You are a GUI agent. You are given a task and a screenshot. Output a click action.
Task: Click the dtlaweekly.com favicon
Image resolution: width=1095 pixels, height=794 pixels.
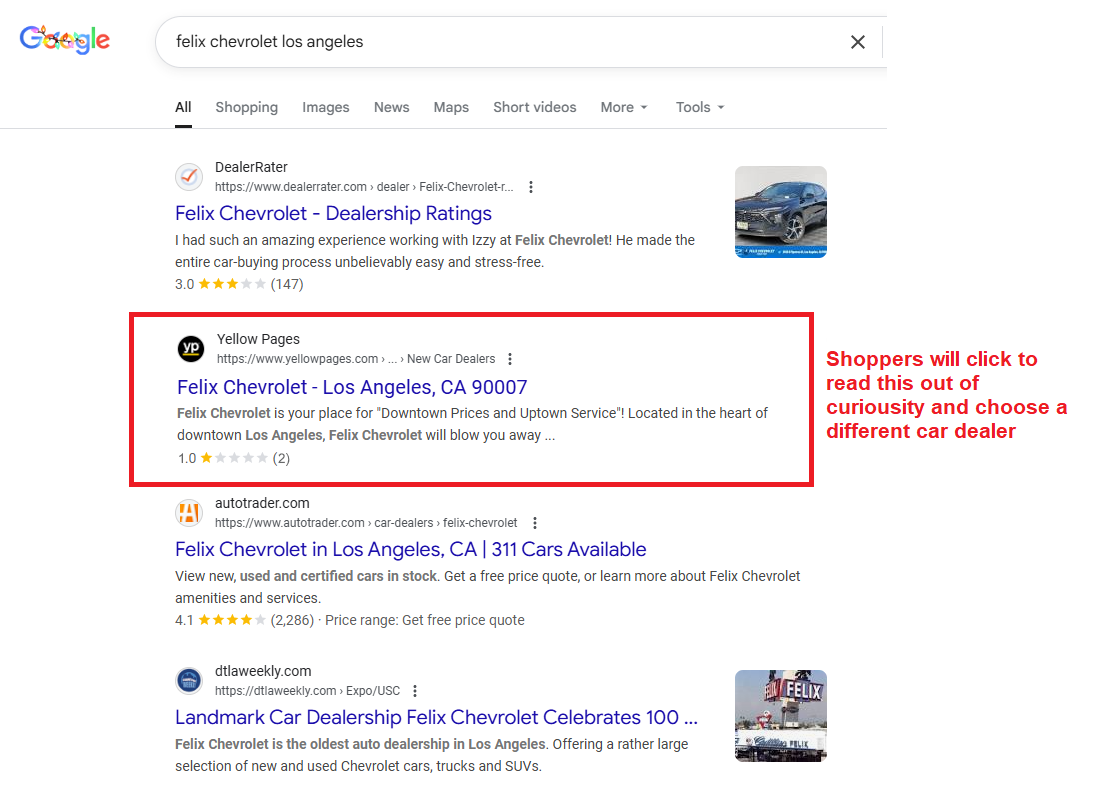(x=189, y=680)
